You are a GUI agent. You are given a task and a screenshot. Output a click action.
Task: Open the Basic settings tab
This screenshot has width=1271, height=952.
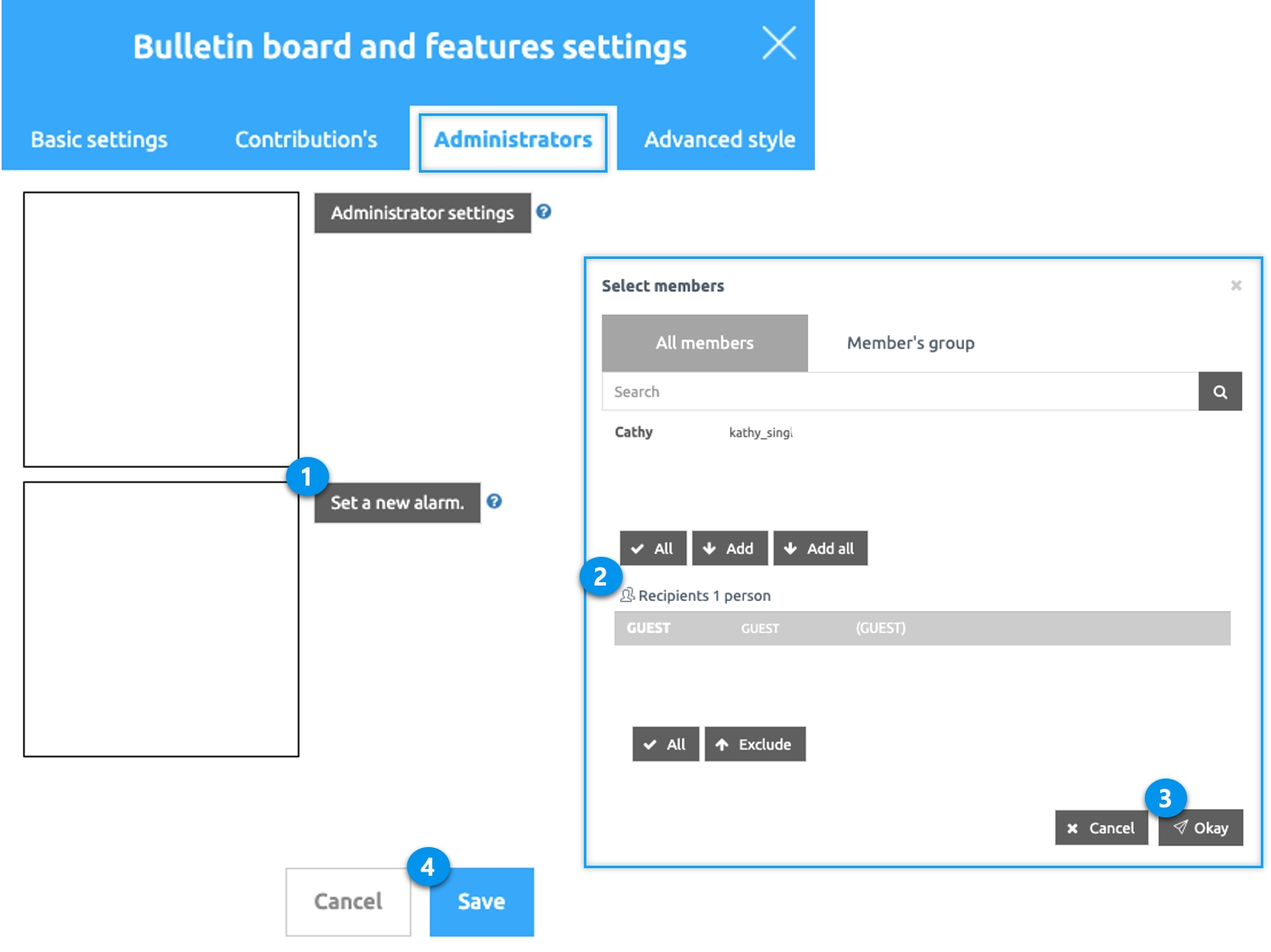[99, 140]
